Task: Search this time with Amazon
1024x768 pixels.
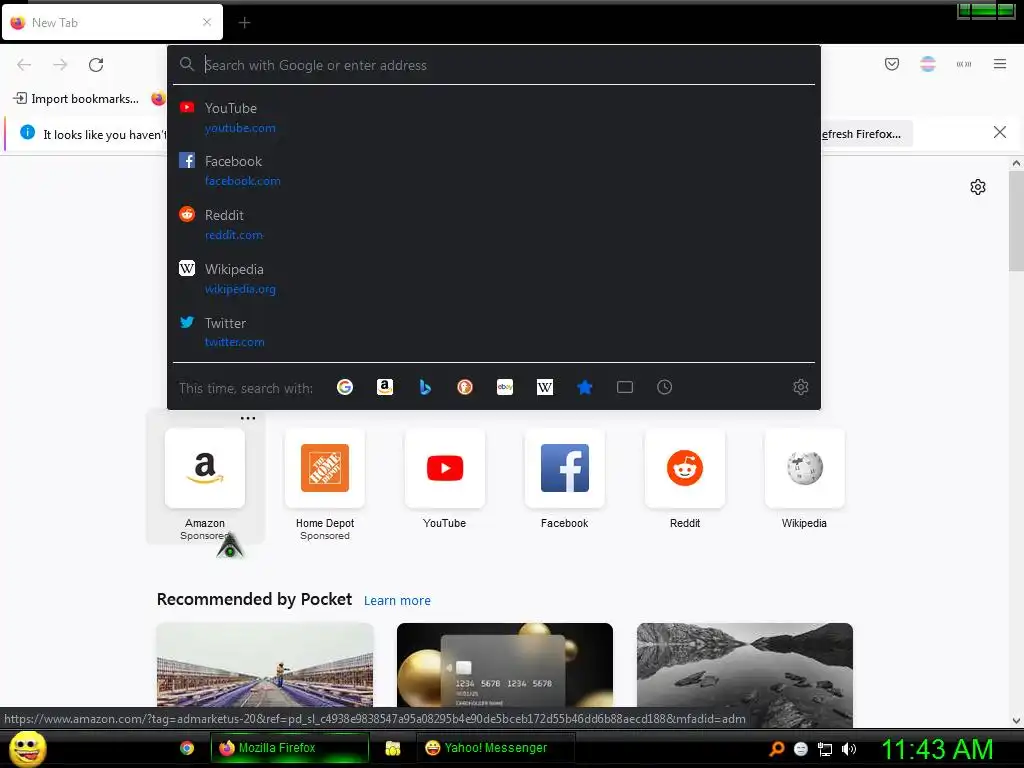Action: (x=385, y=387)
